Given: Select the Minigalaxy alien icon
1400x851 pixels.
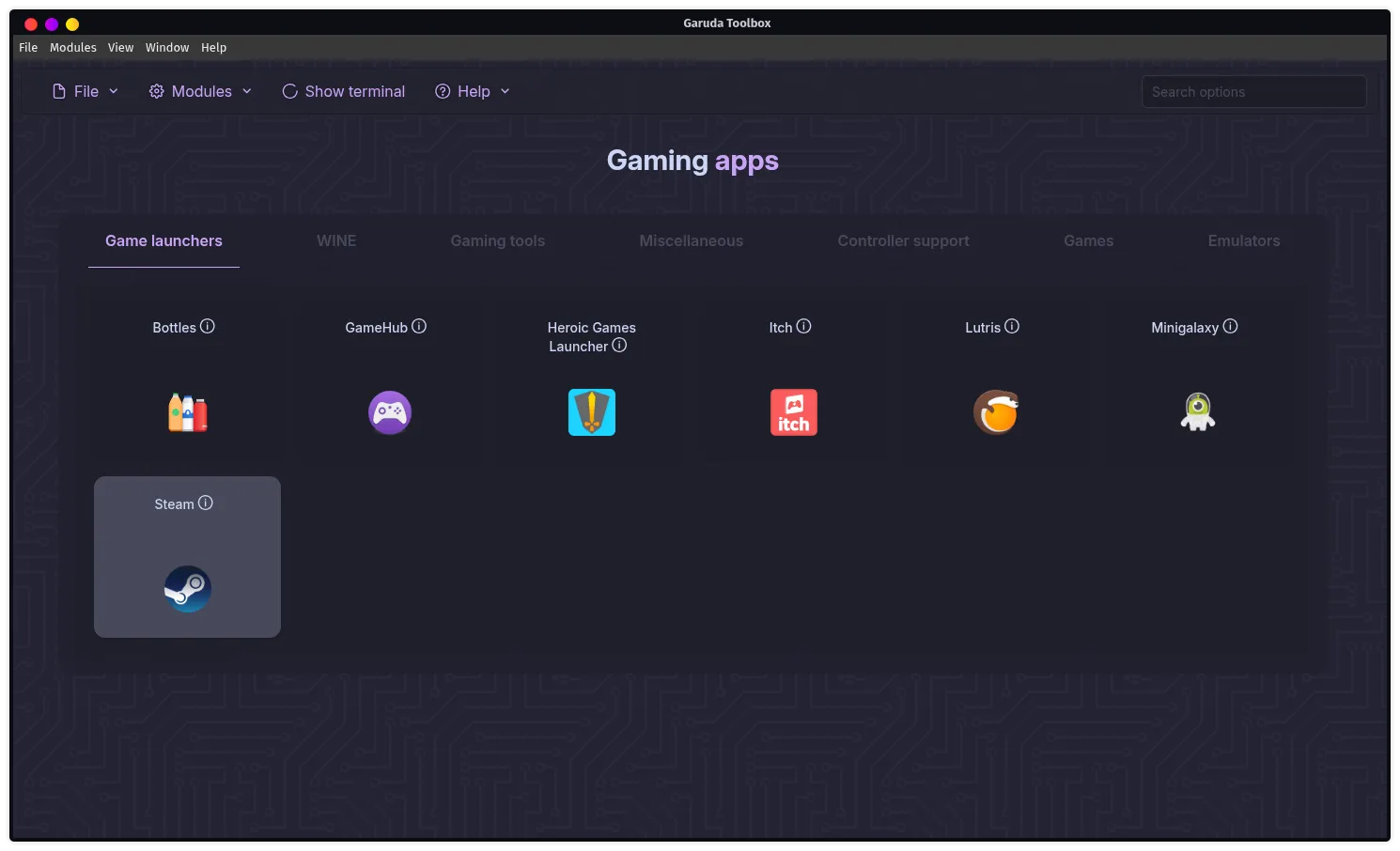Looking at the screenshot, I should pyautogui.click(x=1198, y=412).
